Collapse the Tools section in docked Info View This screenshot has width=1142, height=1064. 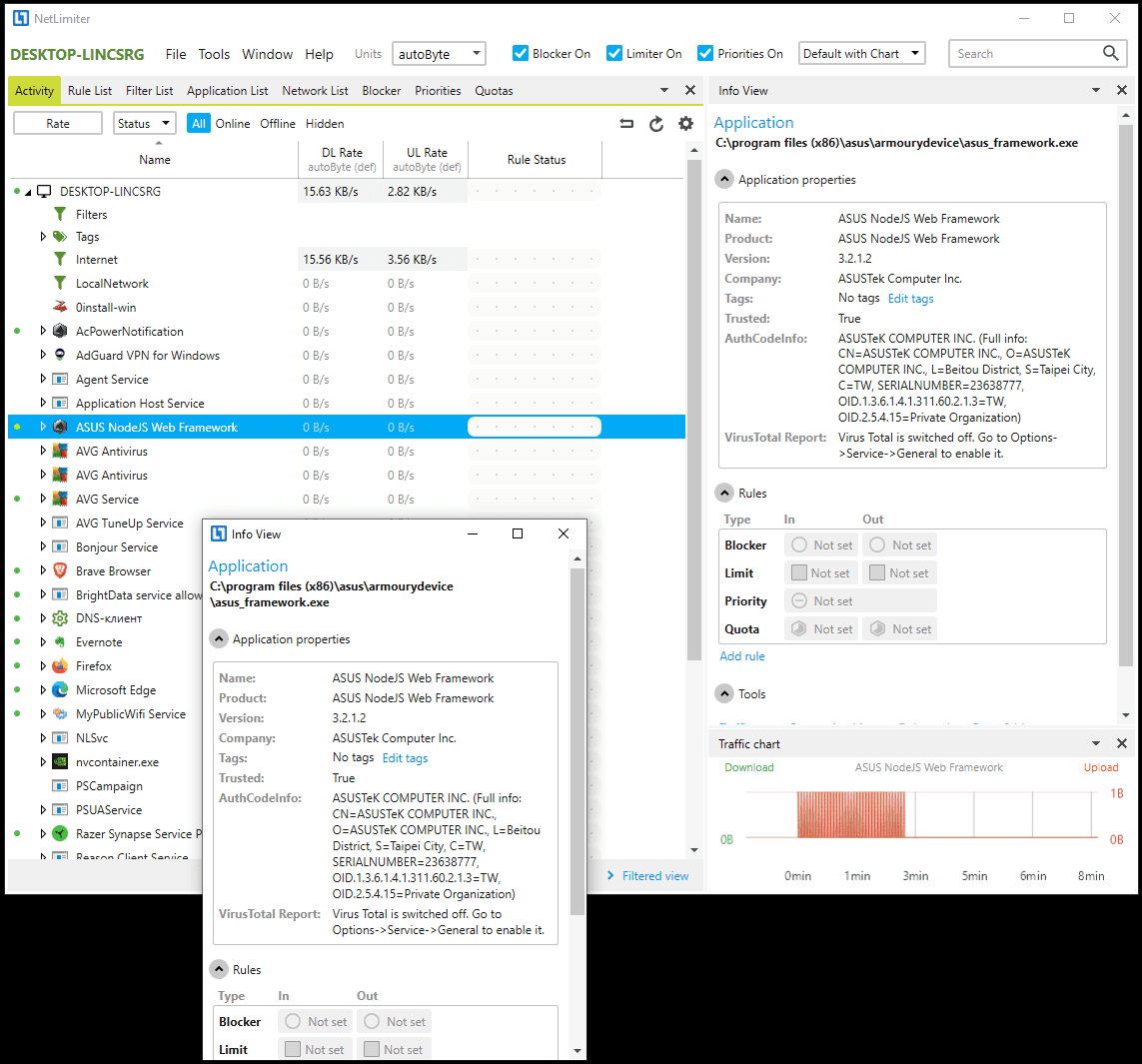(x=724, y=694)
